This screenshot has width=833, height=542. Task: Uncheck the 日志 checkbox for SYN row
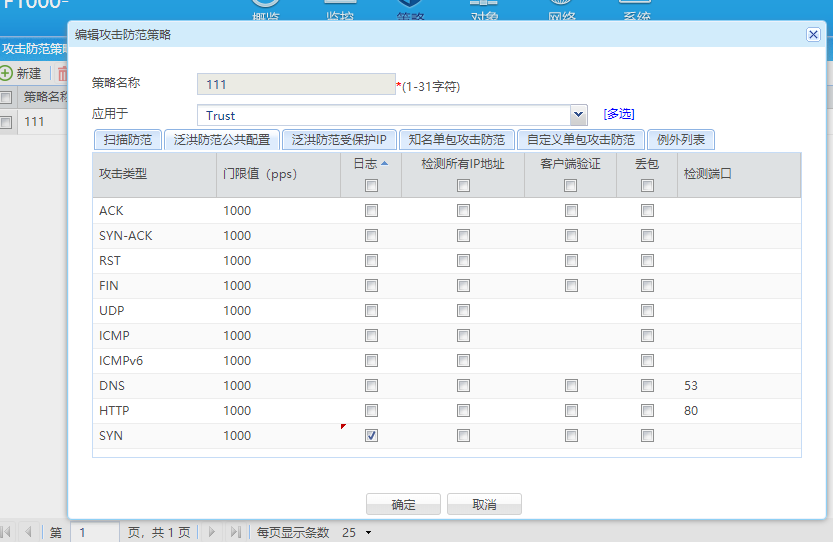coord(371,436)
